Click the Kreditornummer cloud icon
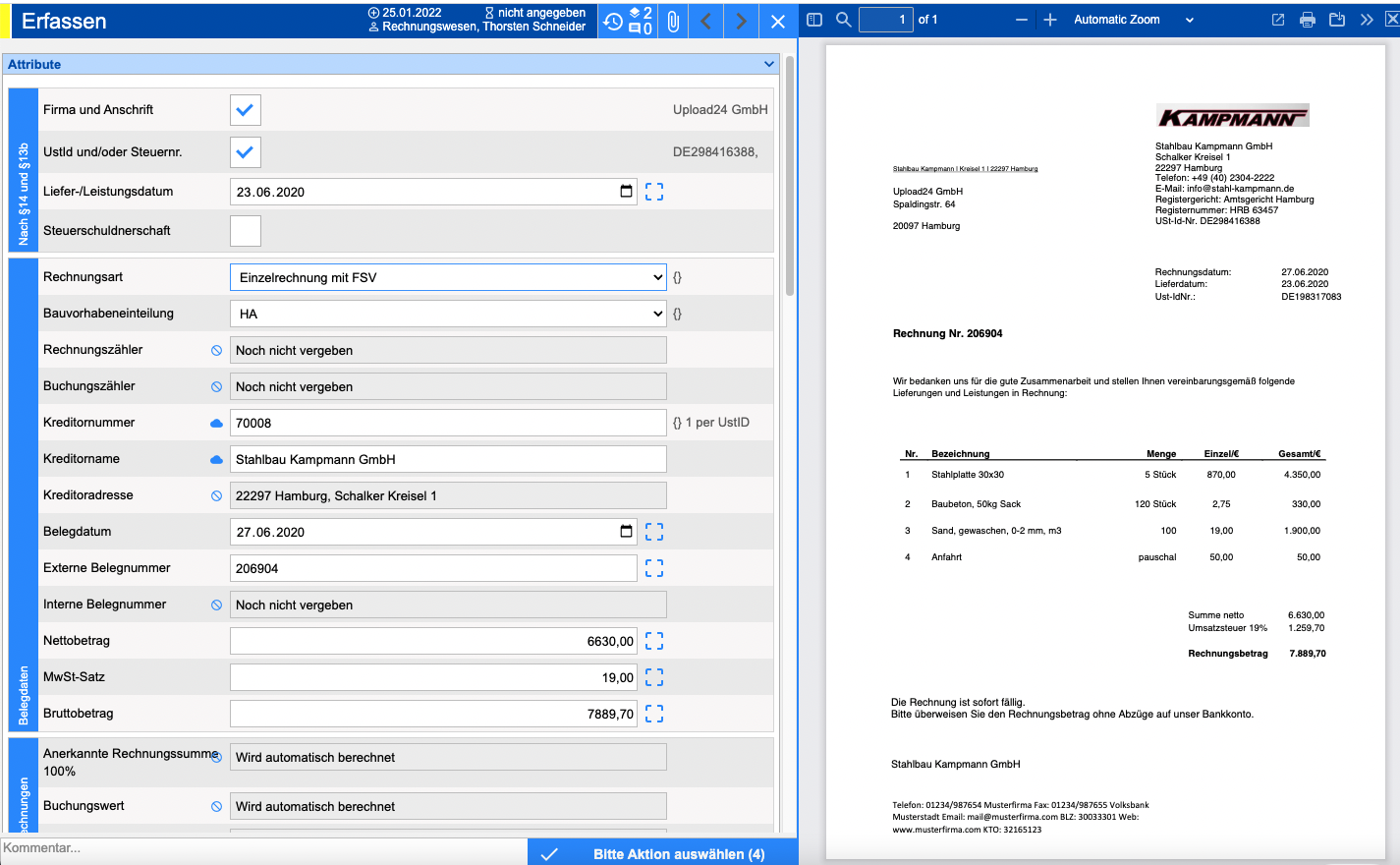This screenshot has width=1400, height=865. 216,423
